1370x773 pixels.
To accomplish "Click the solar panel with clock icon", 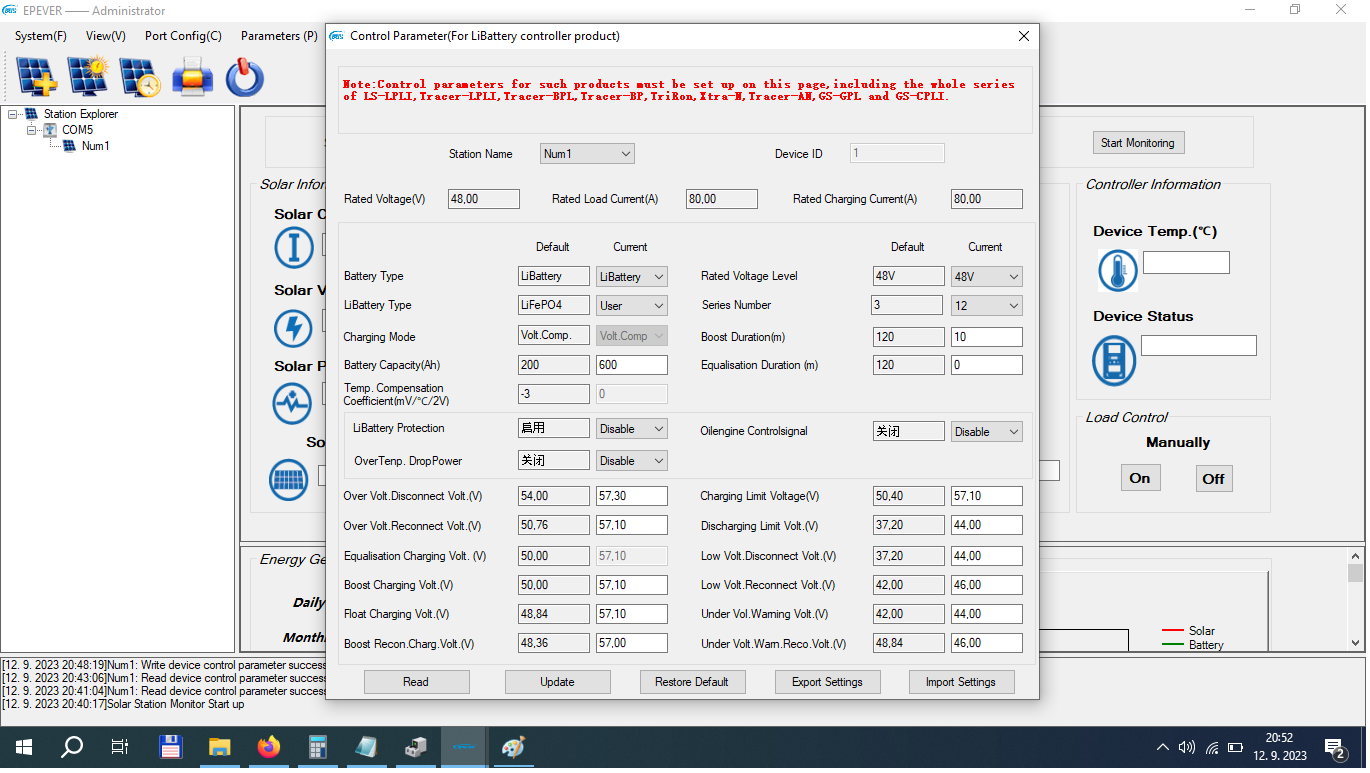I will pyautogui.click(x=140, y=76).
